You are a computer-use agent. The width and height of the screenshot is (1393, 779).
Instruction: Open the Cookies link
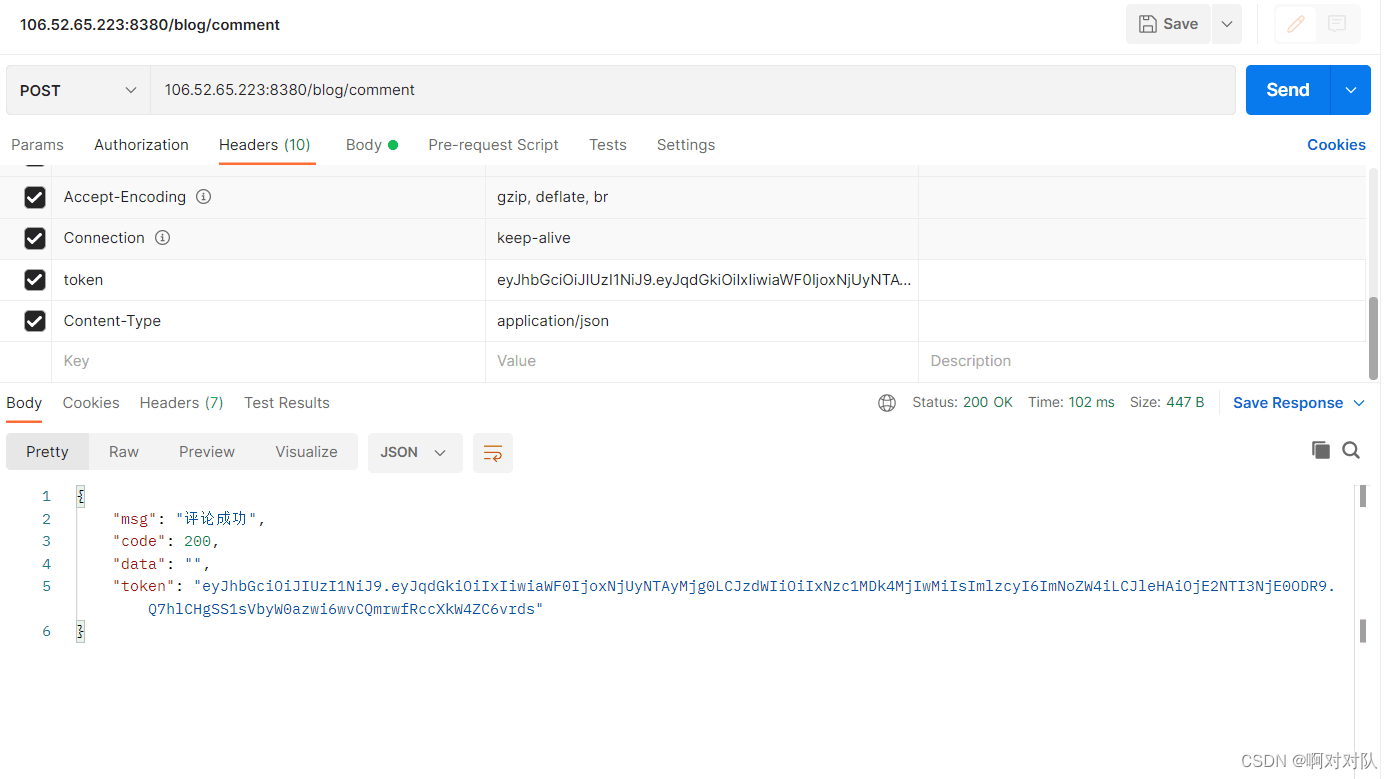click(1336, 145)
